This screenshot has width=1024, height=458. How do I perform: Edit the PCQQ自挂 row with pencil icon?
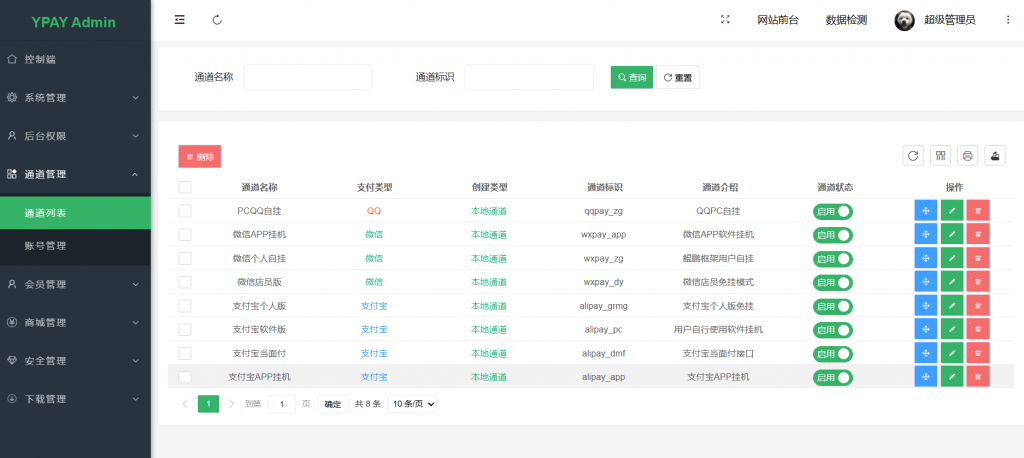pos(952,211)
